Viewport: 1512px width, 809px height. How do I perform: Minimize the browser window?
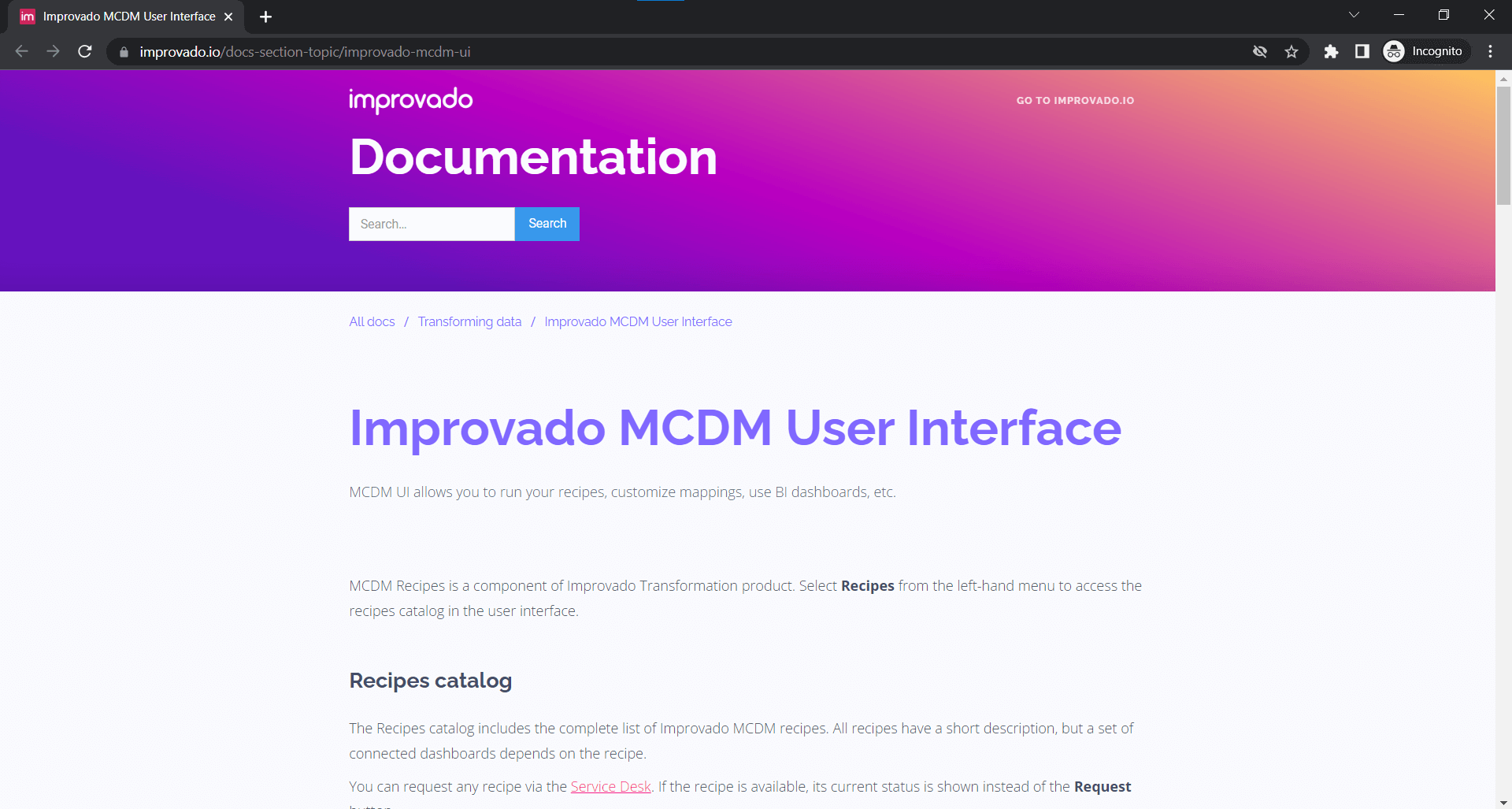pos(1399,15)
